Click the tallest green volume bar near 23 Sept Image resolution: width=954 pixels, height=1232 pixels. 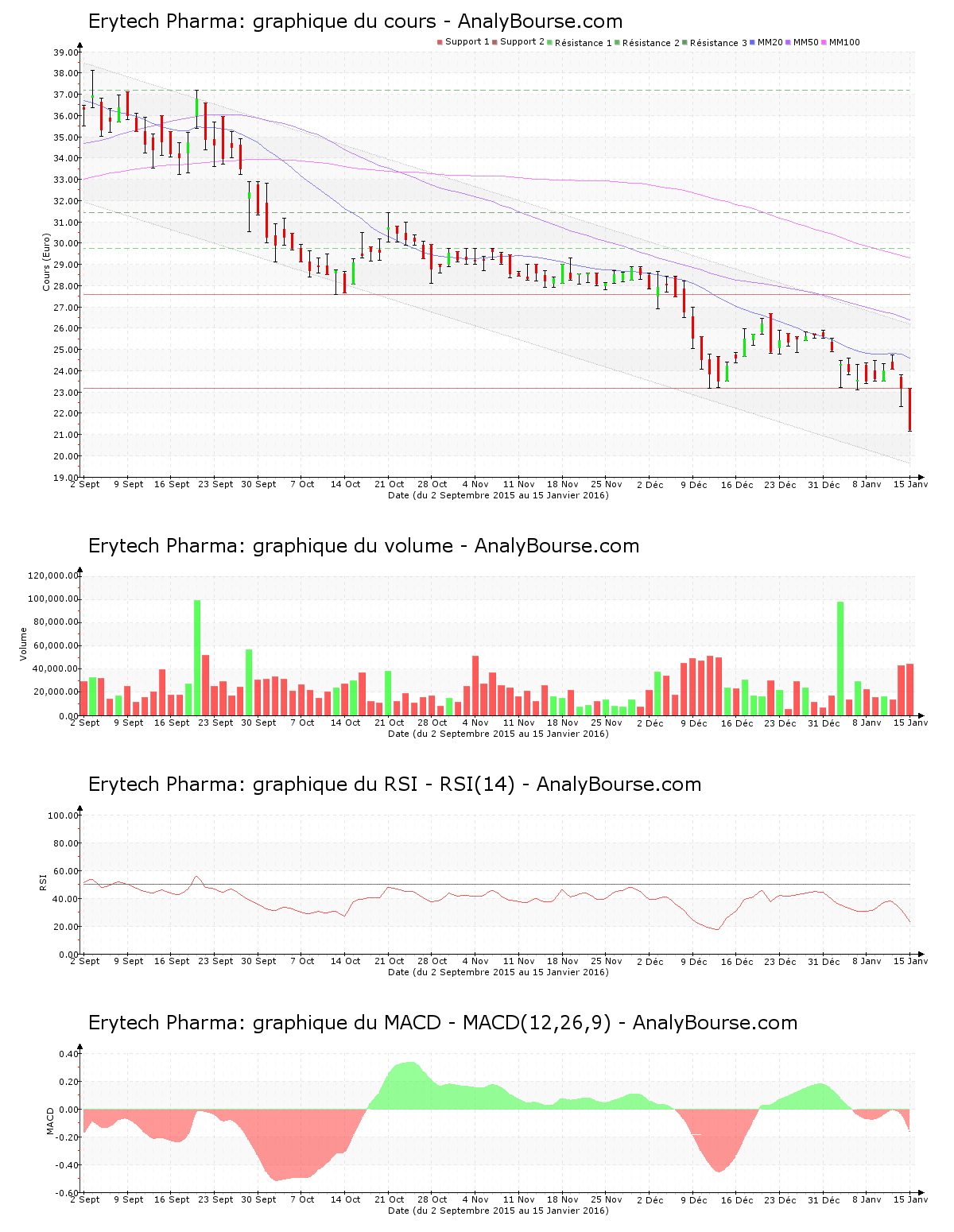[x=197, y=658]
